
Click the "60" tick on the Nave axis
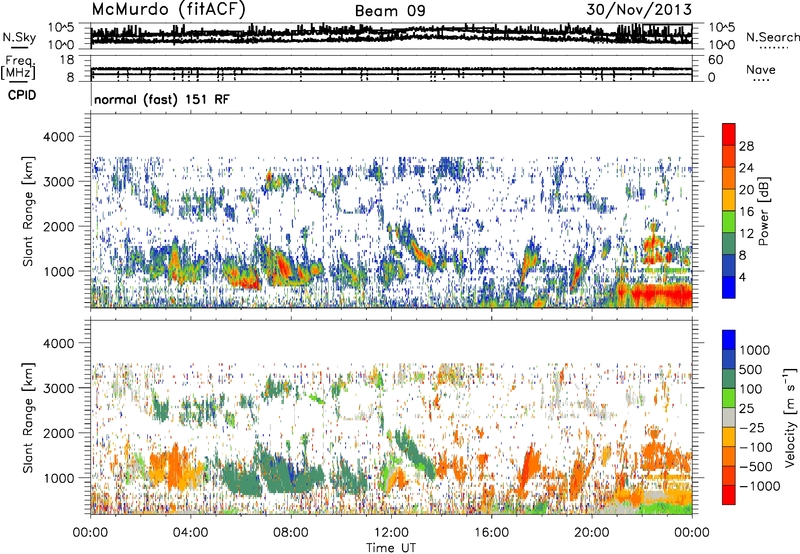(x=716, y=60)
